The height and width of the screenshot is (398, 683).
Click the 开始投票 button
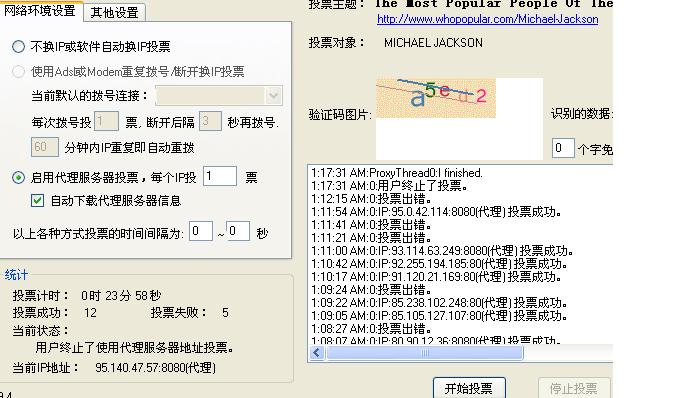pyautogui.click(x=469, y=388)
